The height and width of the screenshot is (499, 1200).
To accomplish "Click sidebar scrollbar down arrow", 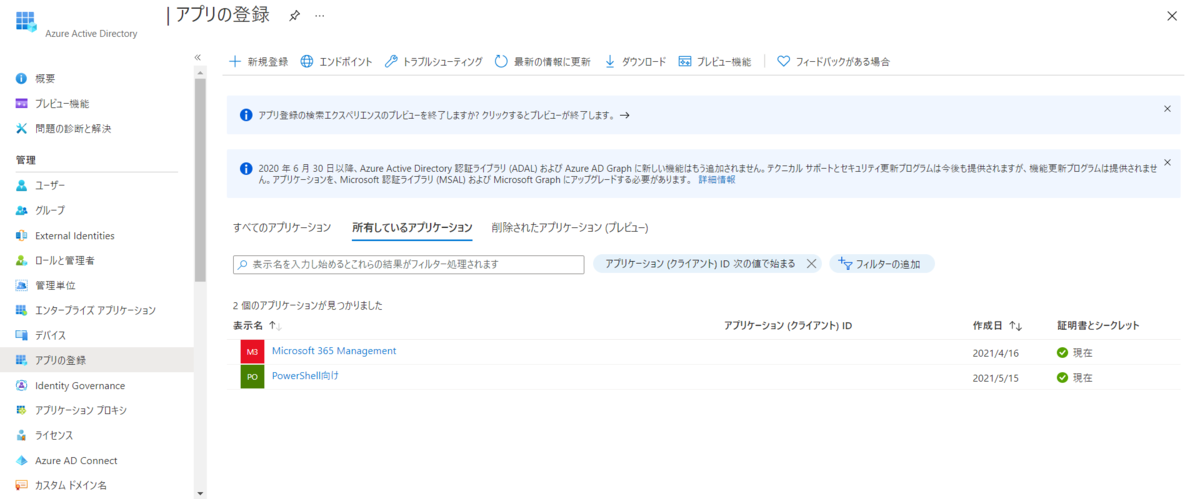I will click(x=200, y=492).
